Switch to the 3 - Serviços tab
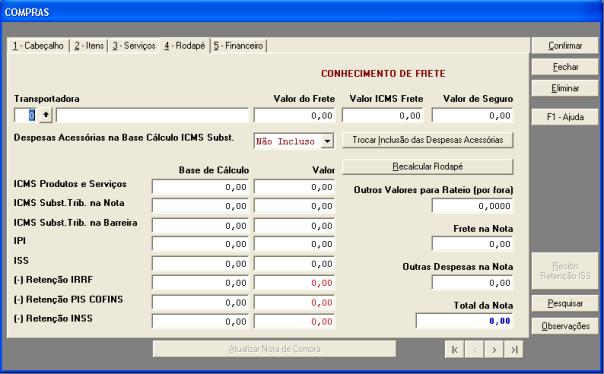Image resolution: width=604 pixels, height=374 pixels. 134,45
